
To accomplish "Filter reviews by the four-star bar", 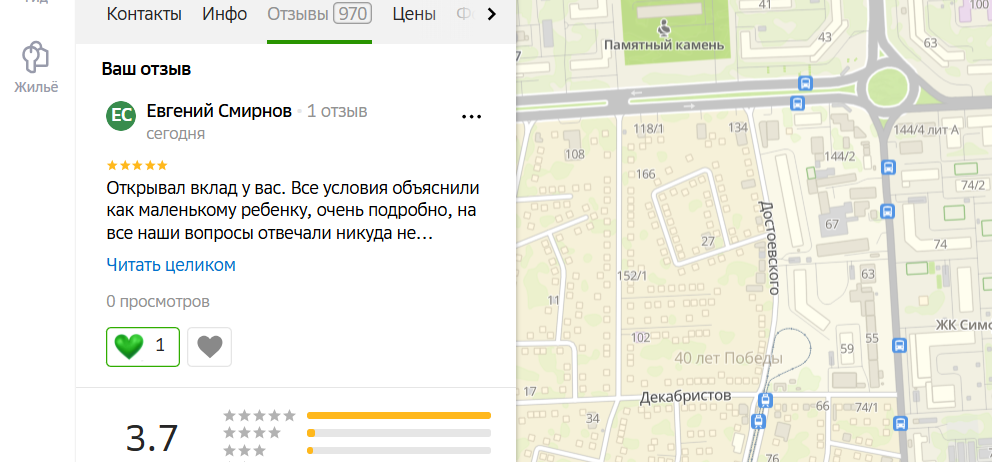I will pos(399,434).
